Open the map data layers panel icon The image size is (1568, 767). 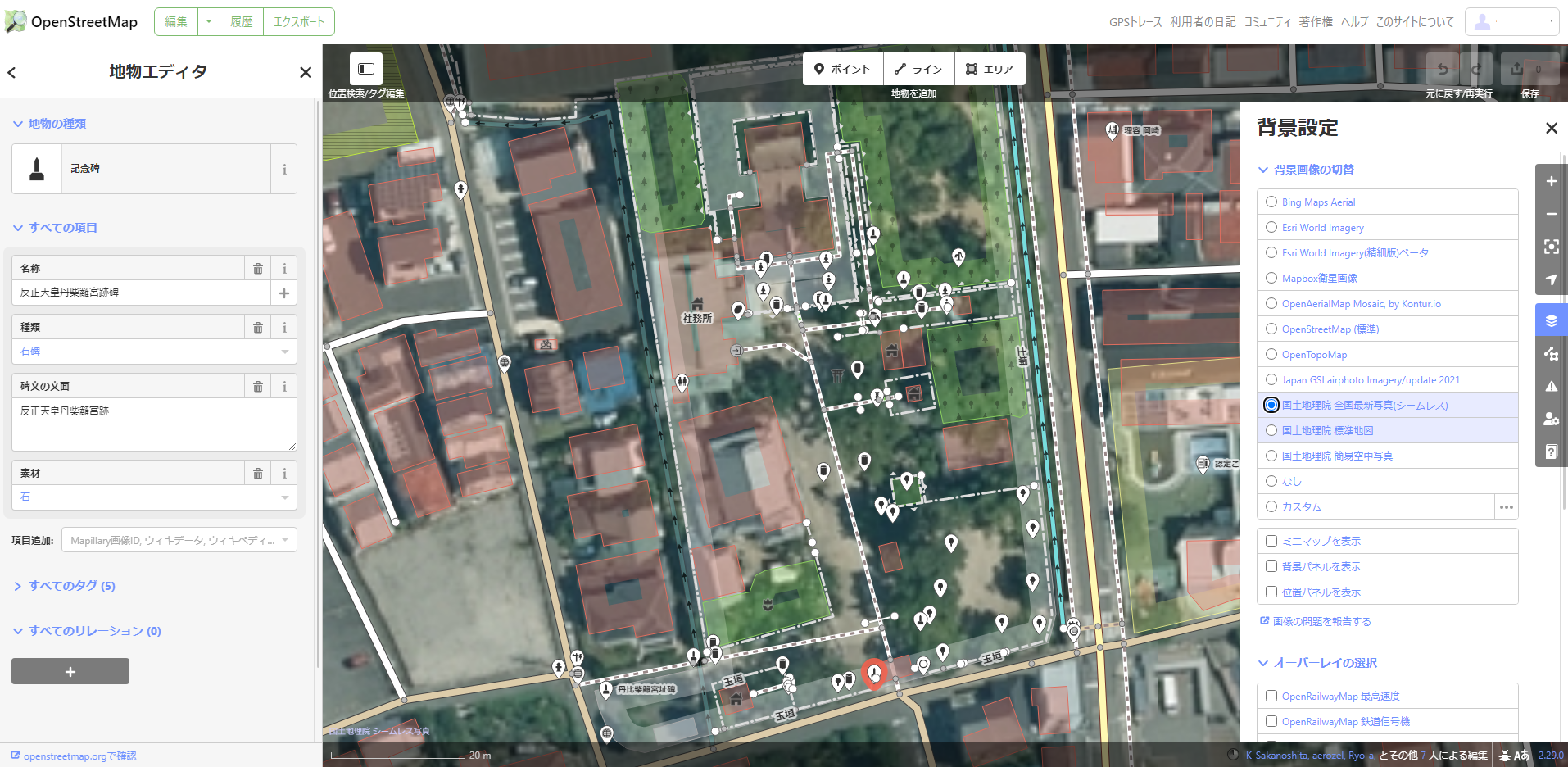point(1551,353)
